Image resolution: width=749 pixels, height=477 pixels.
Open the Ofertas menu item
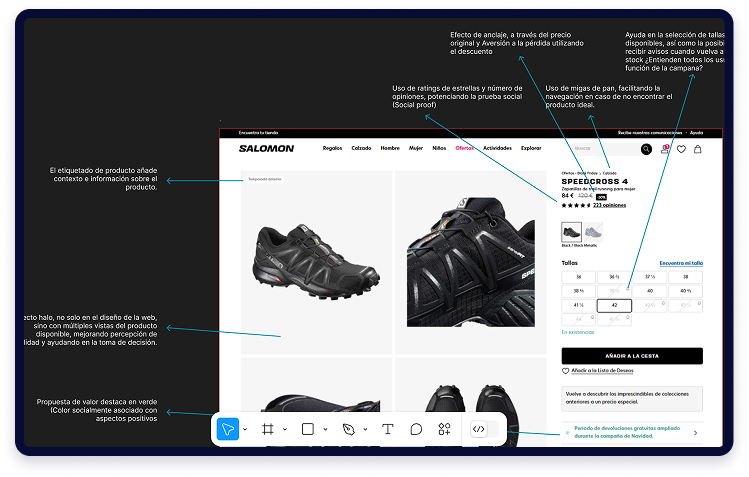click(x=464, y=148)
